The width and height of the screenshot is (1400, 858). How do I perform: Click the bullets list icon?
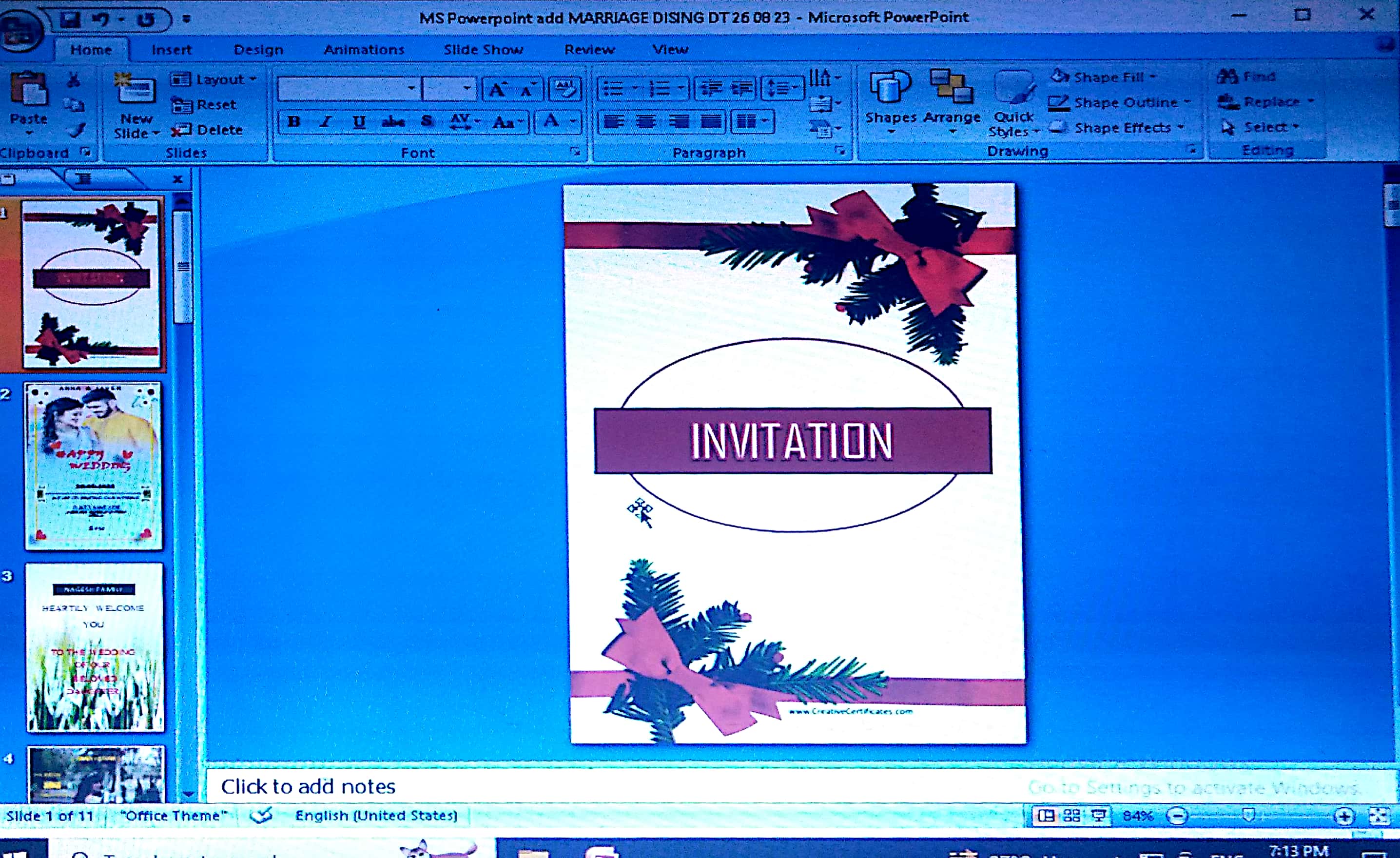tap(612, 89)
